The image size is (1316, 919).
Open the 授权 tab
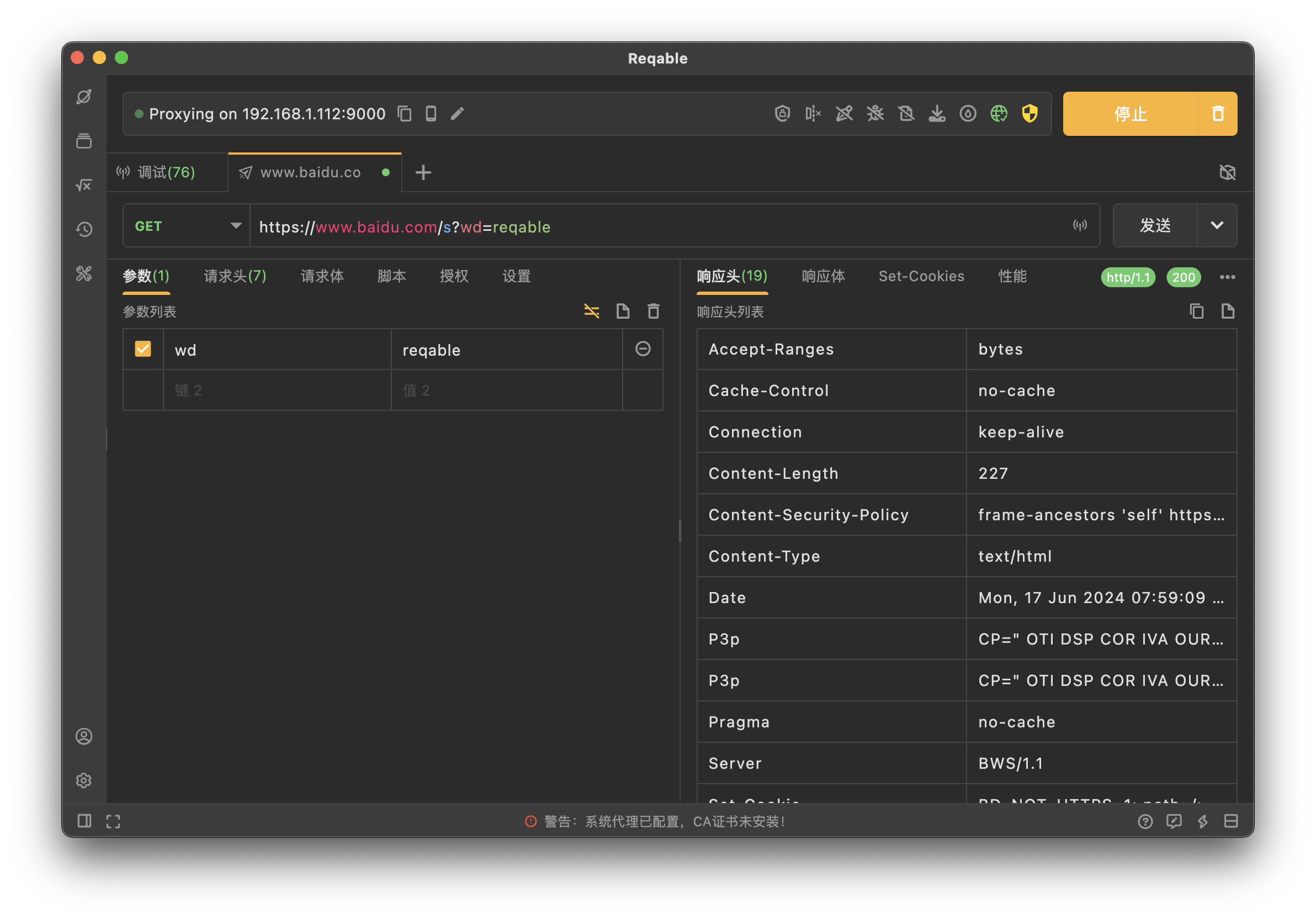[x=454, y=276]
